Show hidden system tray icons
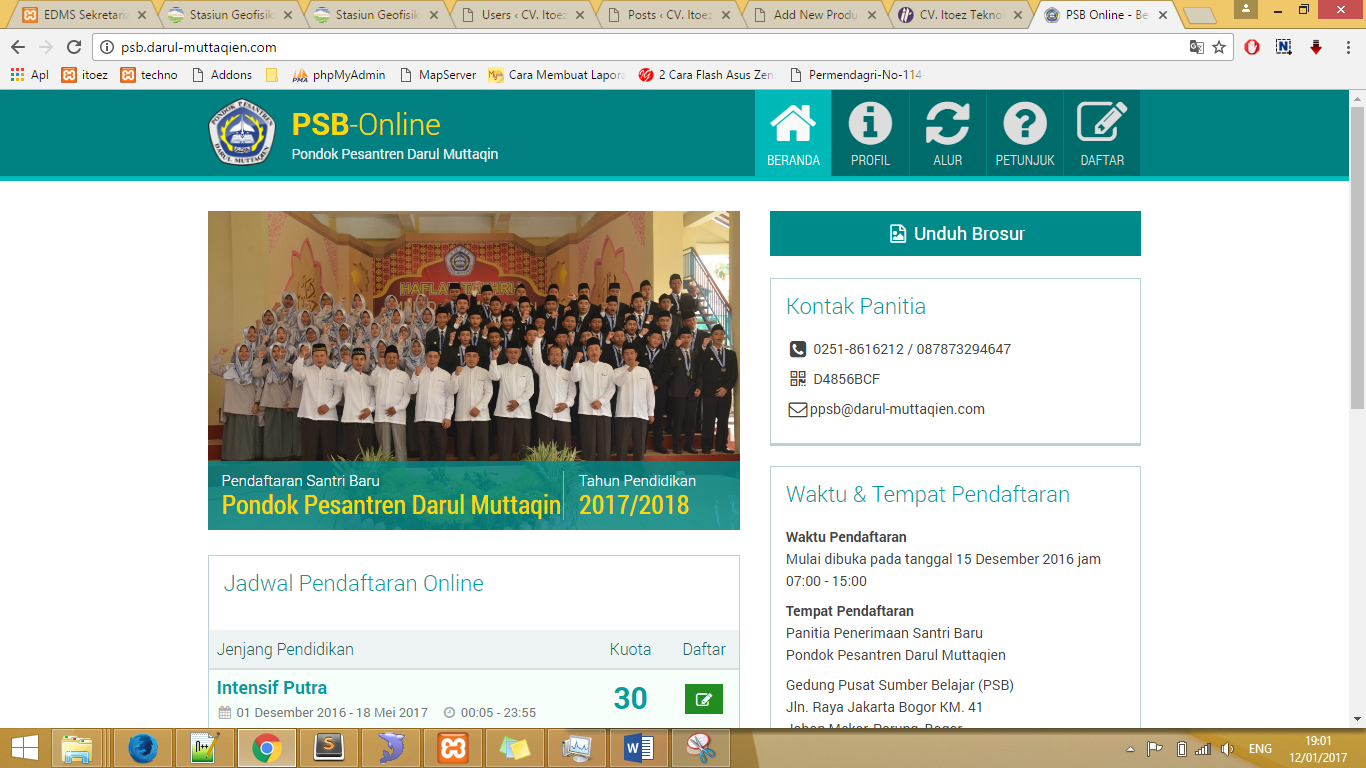This screenshot has width=1366, height=768. (1131, 749)
